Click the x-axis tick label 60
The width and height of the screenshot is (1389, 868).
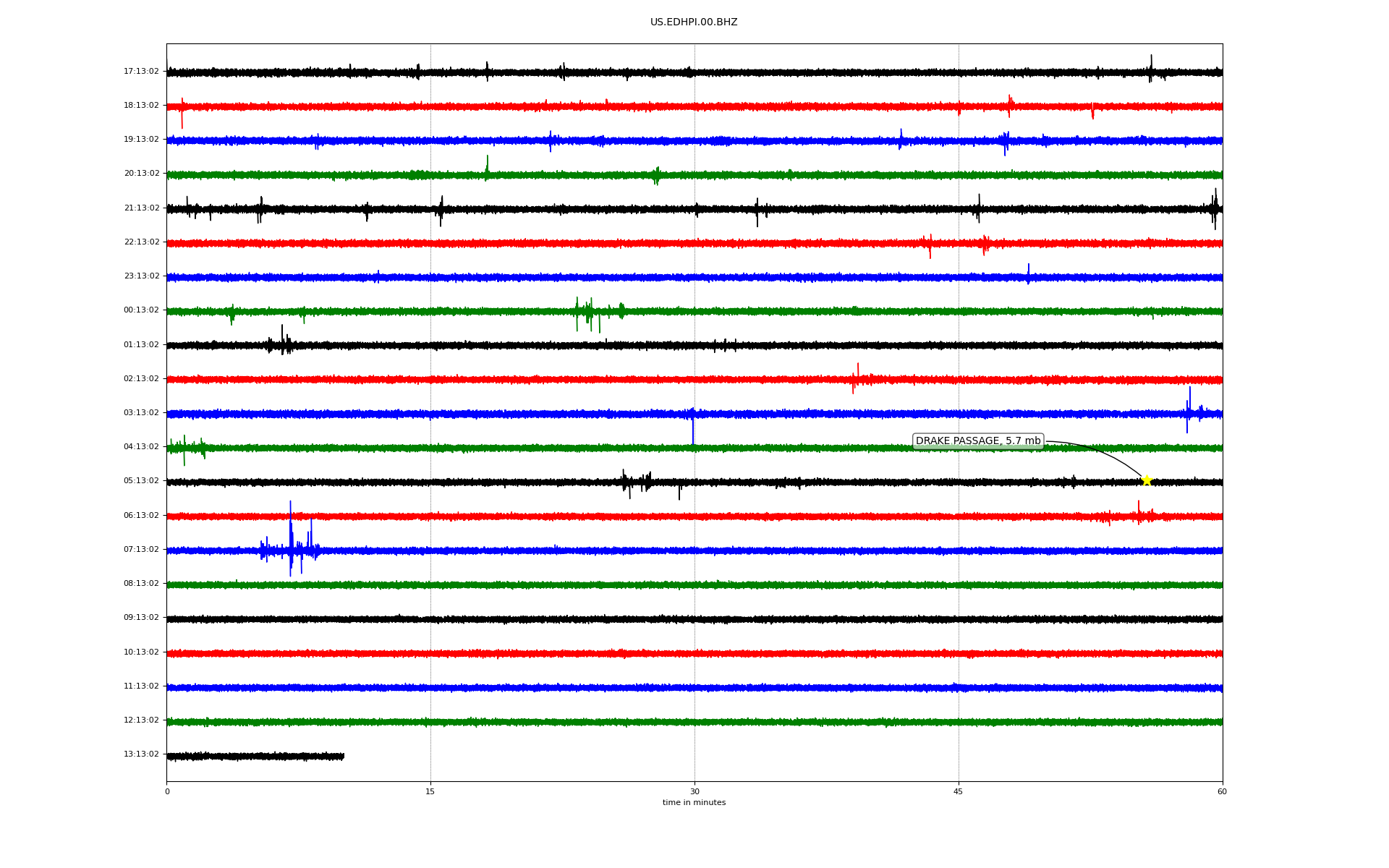point(1222,792)
